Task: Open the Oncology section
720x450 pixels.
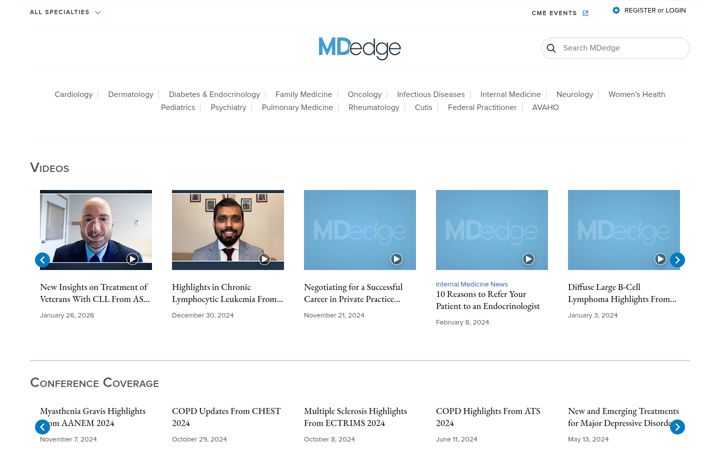Action: [x=365, y=94]
